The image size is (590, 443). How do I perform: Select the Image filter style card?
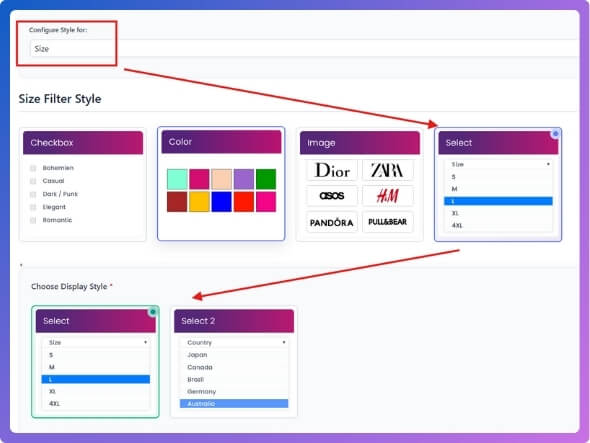tap(360, 184)
